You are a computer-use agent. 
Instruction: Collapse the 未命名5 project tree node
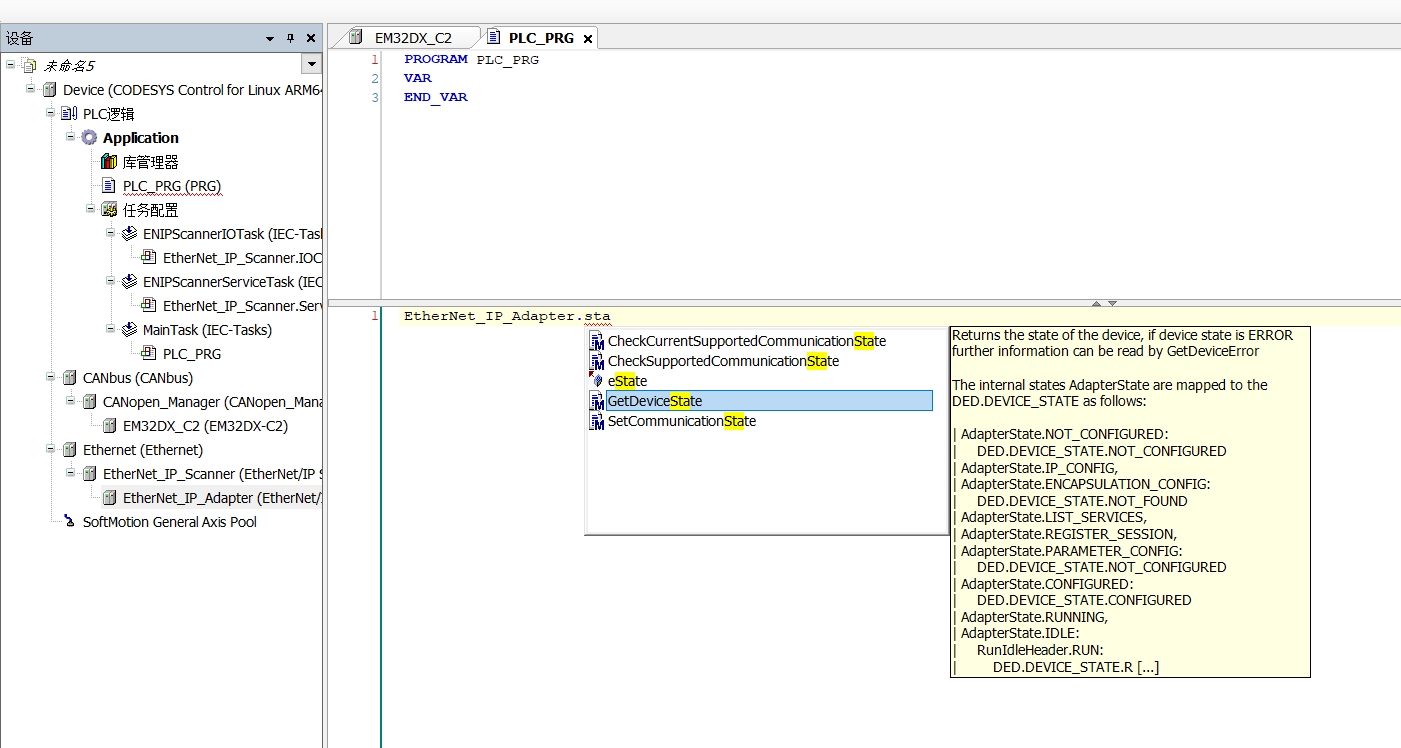11,65
